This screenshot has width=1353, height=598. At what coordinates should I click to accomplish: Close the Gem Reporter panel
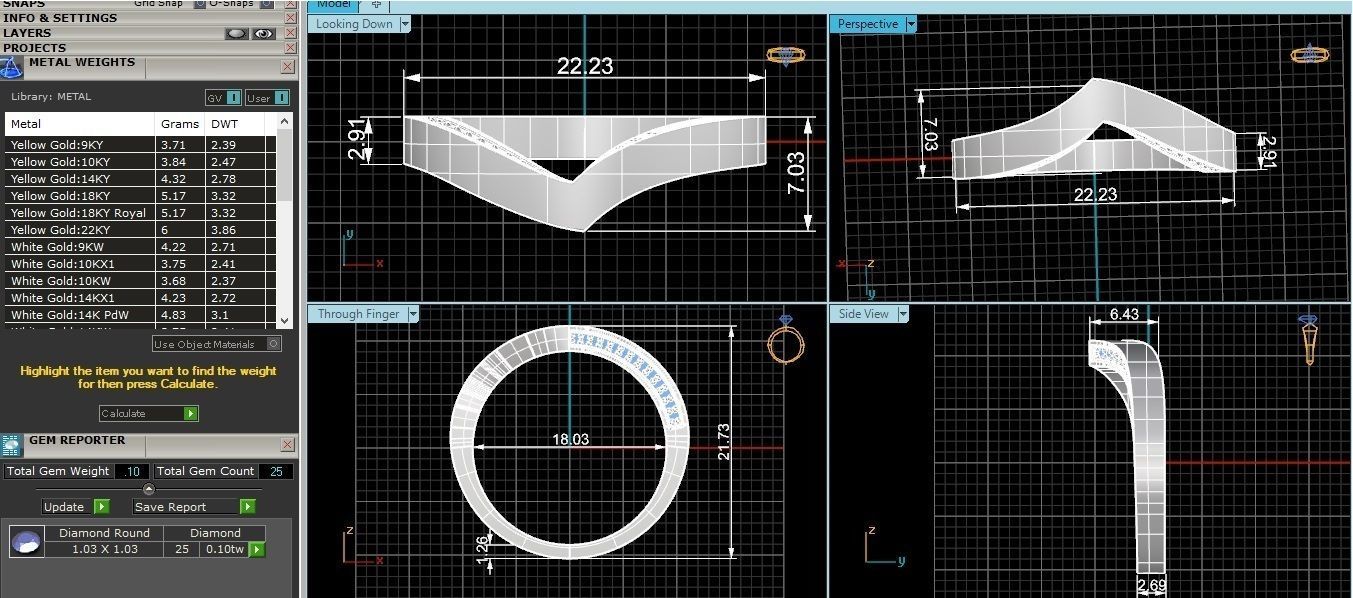point(288,445)
